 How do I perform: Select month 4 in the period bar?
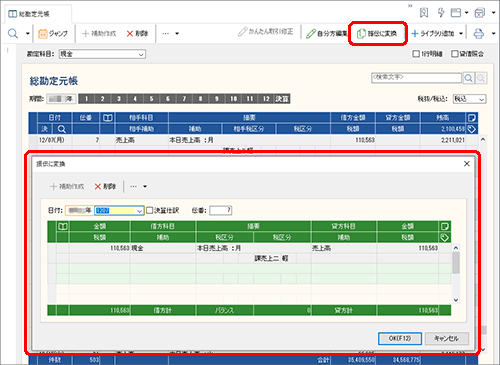point(135,99)
